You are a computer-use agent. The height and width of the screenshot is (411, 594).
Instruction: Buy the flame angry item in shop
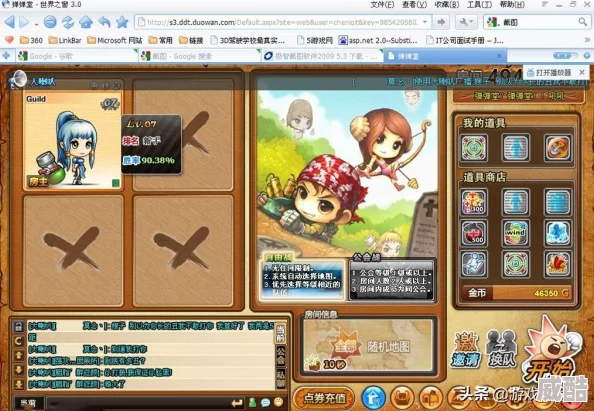tap(558, 263)
